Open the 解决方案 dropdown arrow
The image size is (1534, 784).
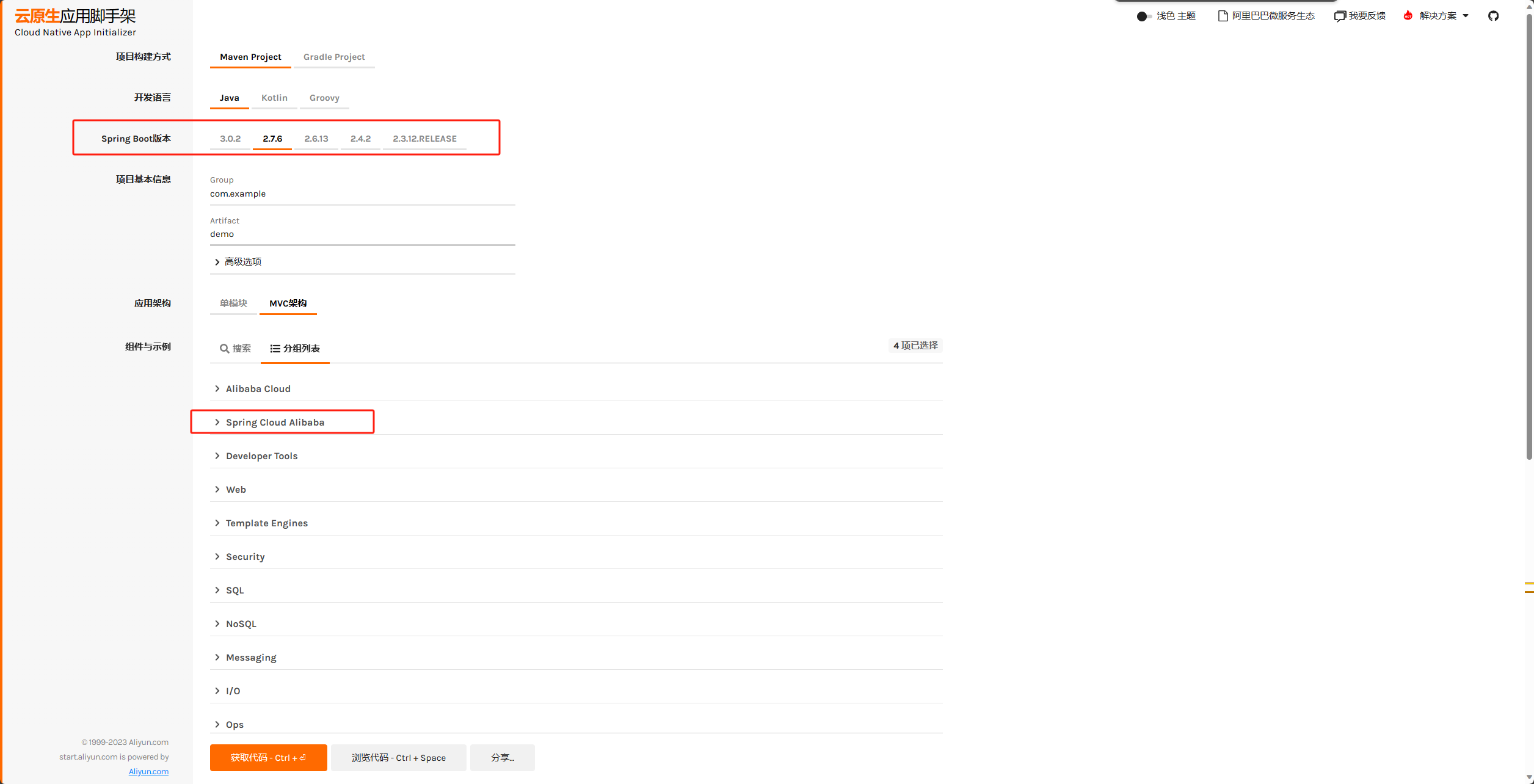[x=1466, y=16]
